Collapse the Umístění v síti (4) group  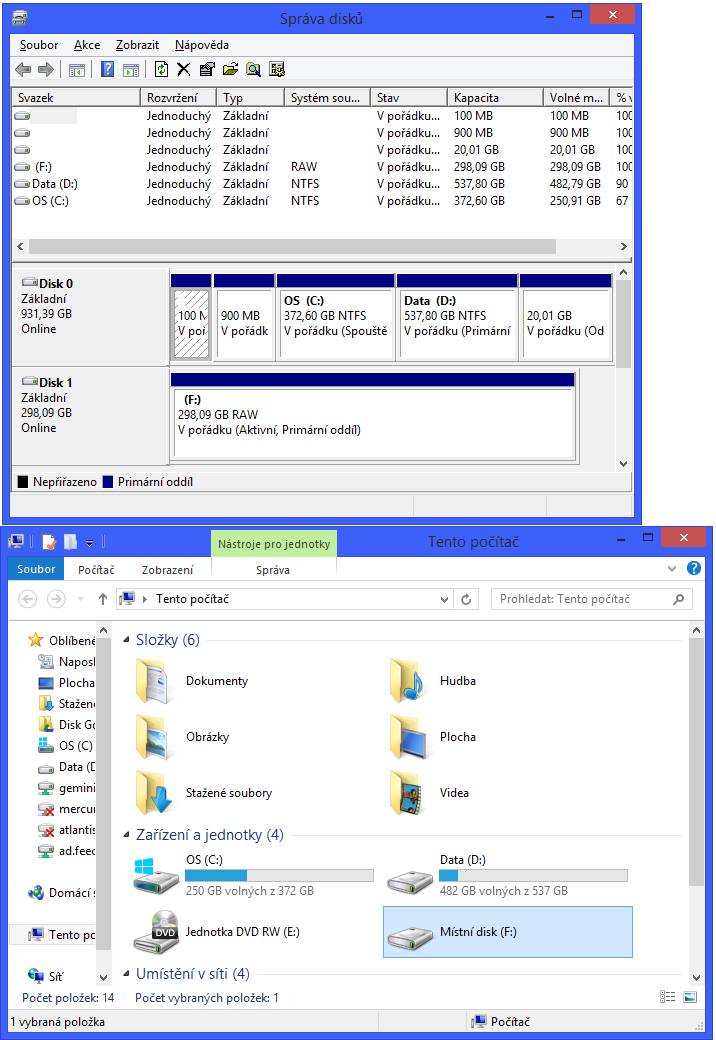[126, 974]
